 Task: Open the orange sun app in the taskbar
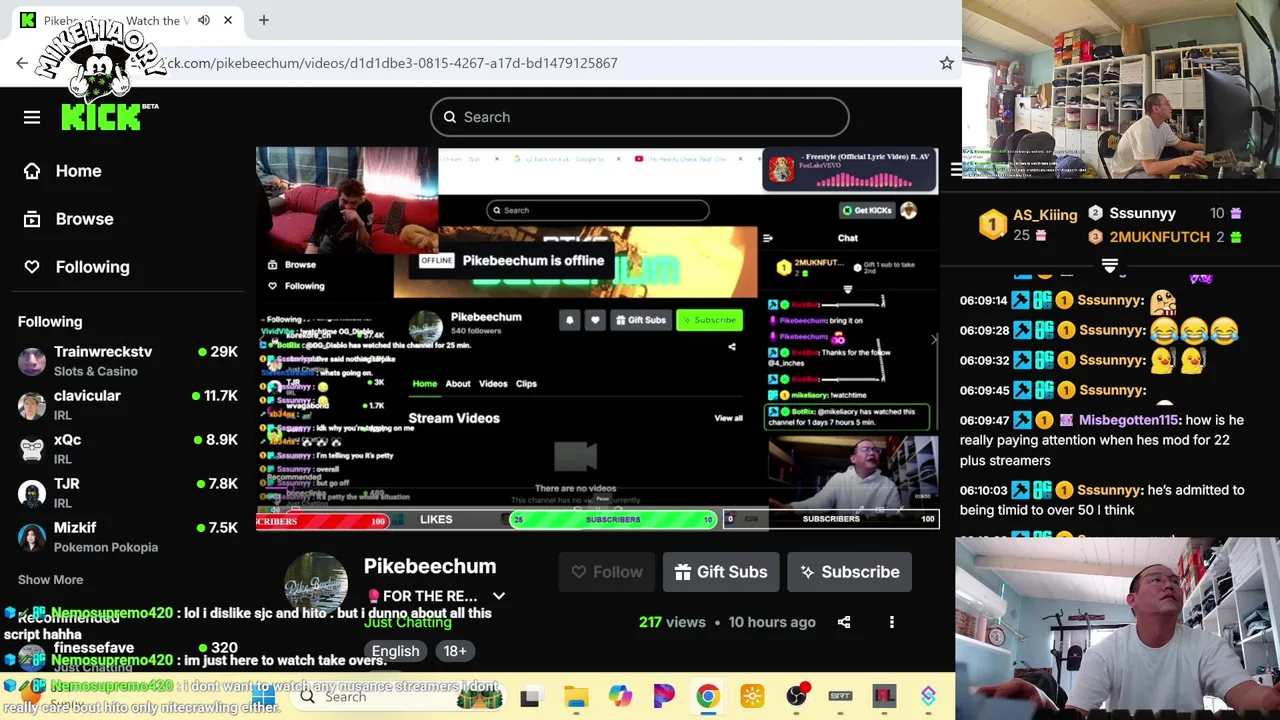pos(752,696)
